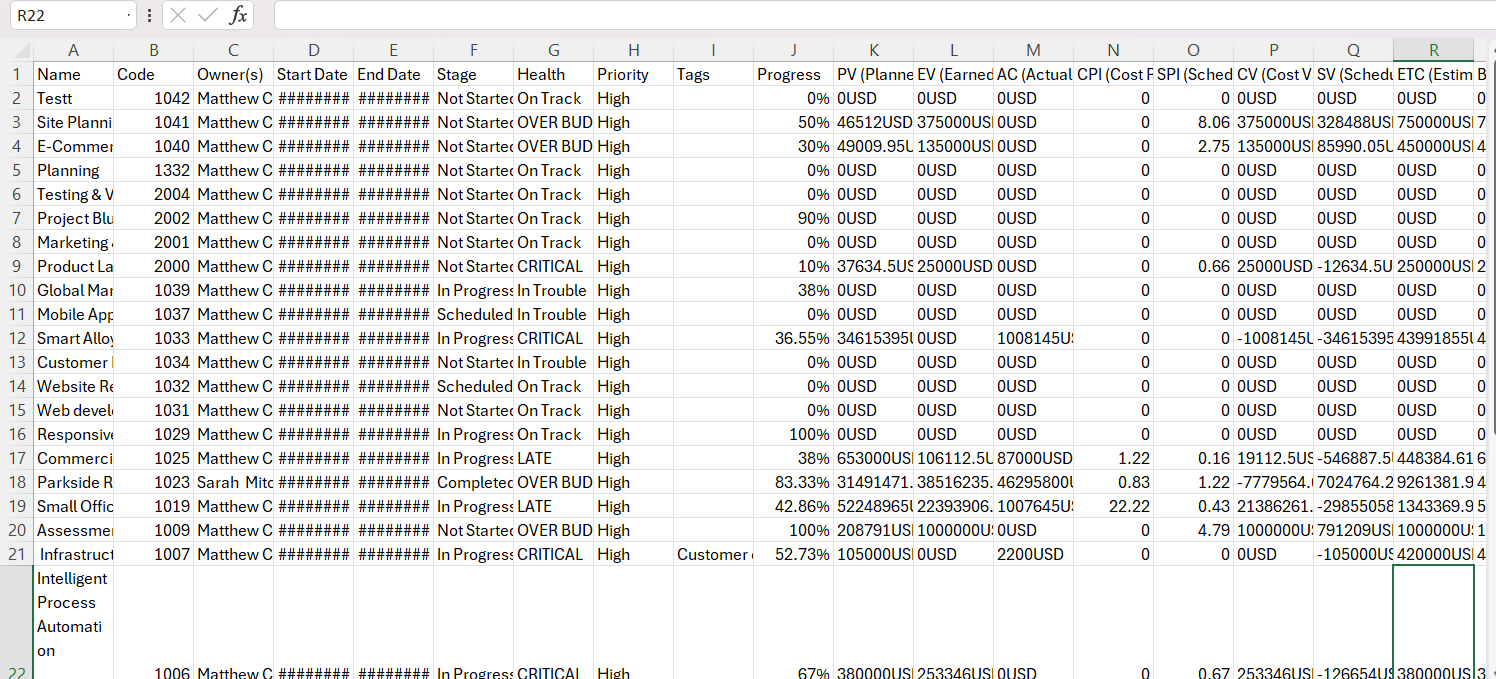The height and width of the screenshot is (679, 1496).
Task: Click the Parkside R name cell
Action: pyautogui.click(x=73, y=482)
